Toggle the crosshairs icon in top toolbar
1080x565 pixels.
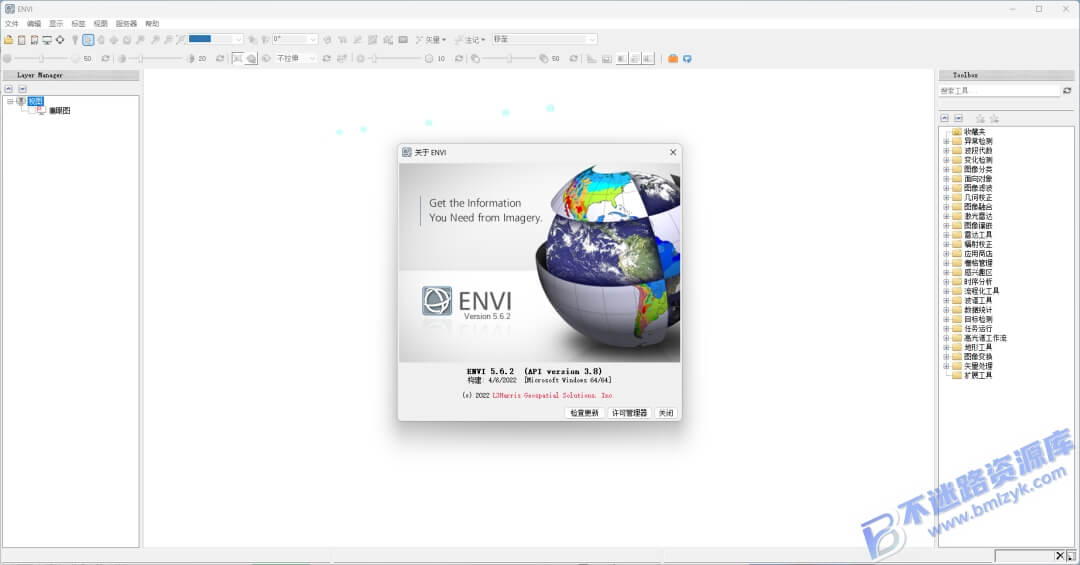60,40
